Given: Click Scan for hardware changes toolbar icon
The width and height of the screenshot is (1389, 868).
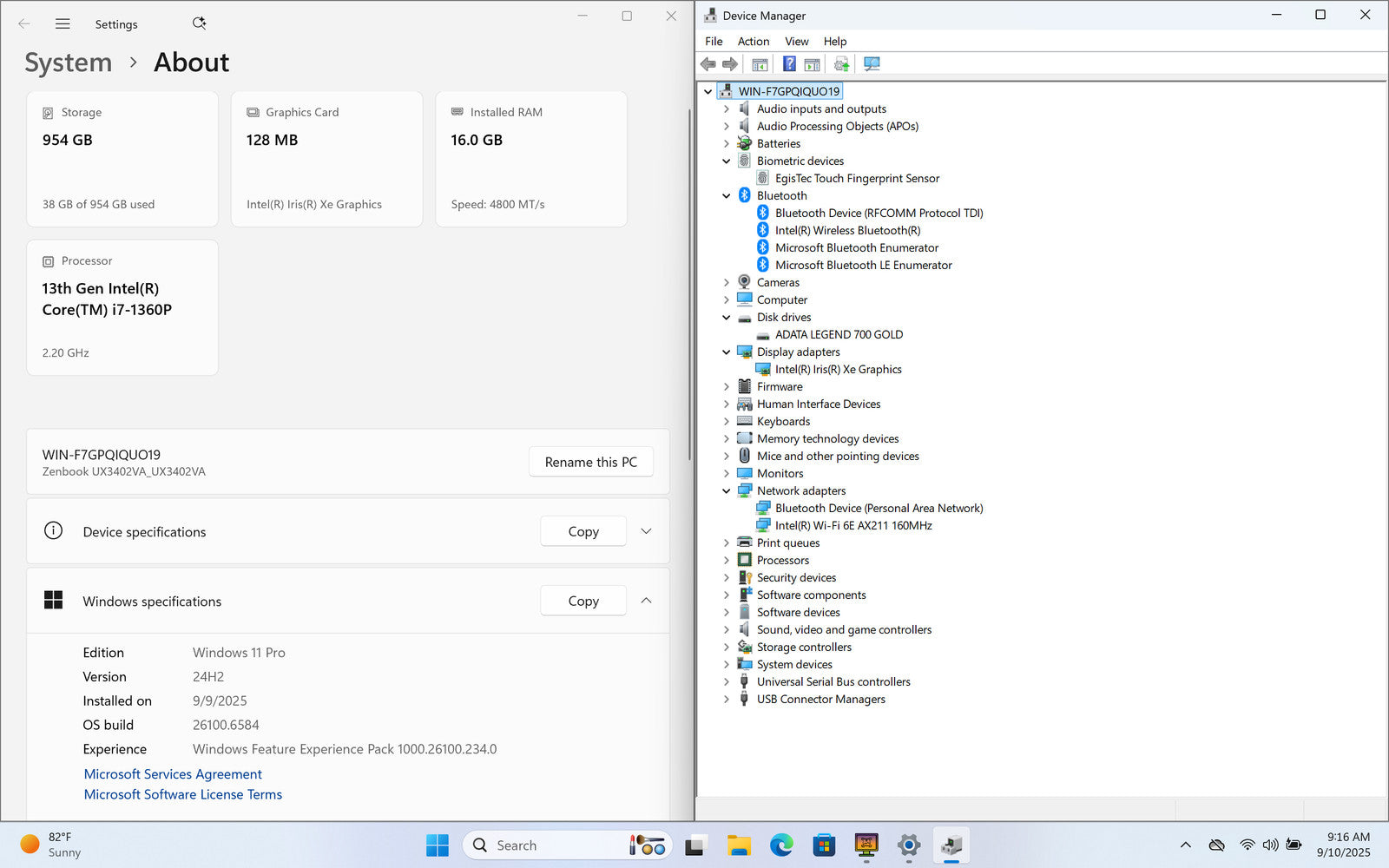Looking at the screenshot, I should [x=872, y=64].
